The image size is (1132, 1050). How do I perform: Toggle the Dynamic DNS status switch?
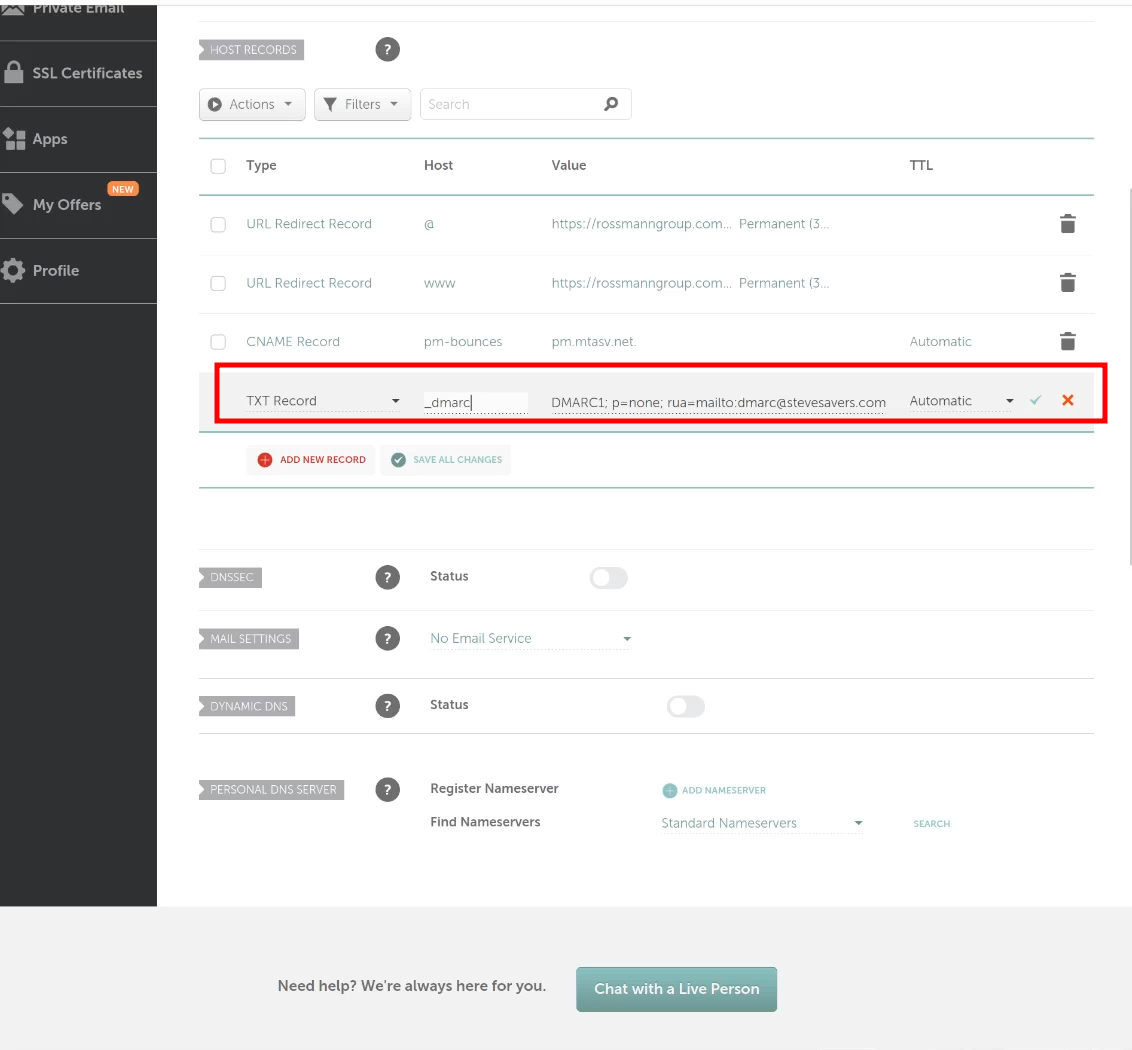click(685, 706)
